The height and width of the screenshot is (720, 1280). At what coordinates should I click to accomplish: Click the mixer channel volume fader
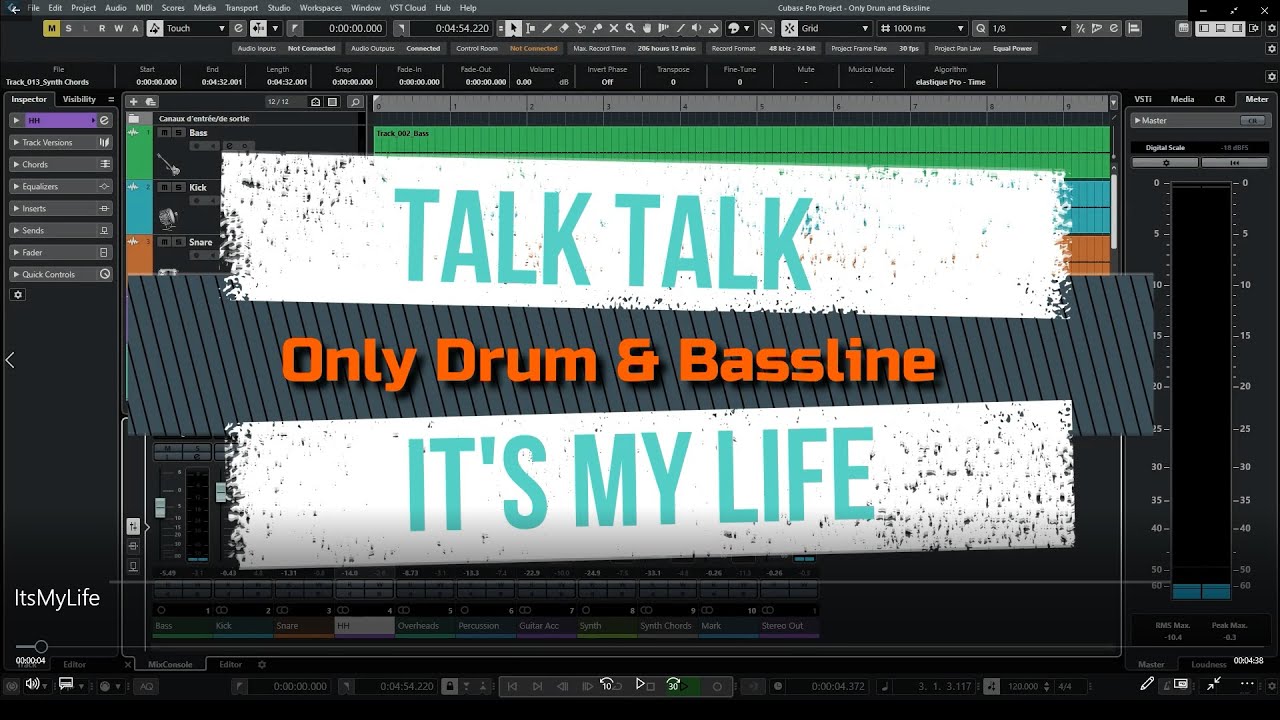tap(159, 507)
